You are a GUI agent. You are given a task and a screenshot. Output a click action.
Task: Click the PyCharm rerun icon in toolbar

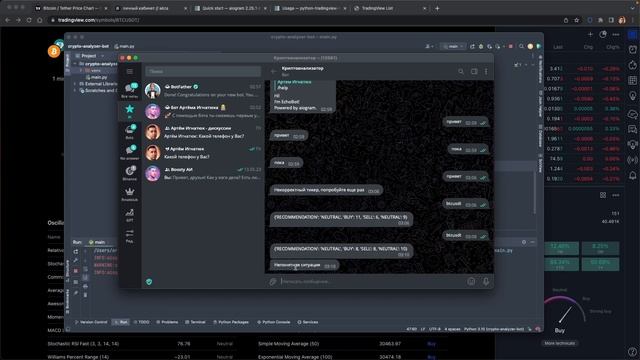(472, 47)
